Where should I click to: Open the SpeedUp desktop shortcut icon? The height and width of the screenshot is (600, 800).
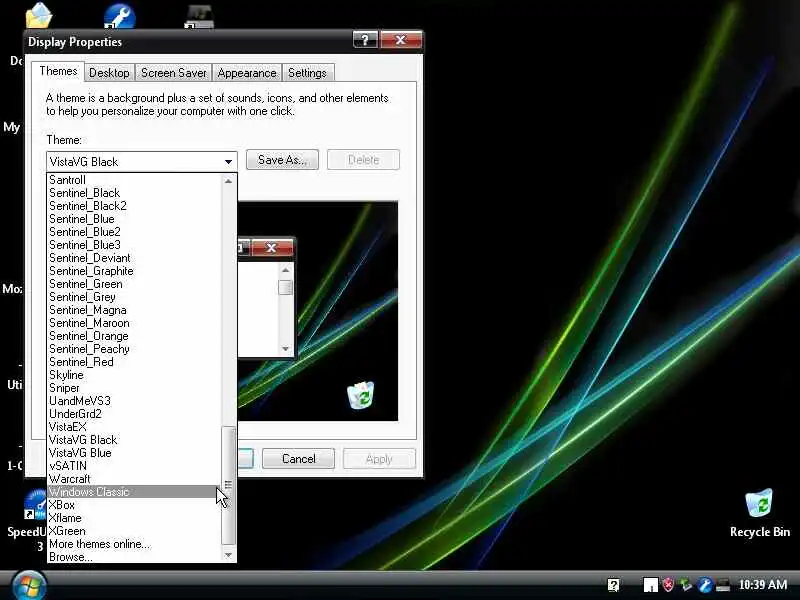[34, 505]
